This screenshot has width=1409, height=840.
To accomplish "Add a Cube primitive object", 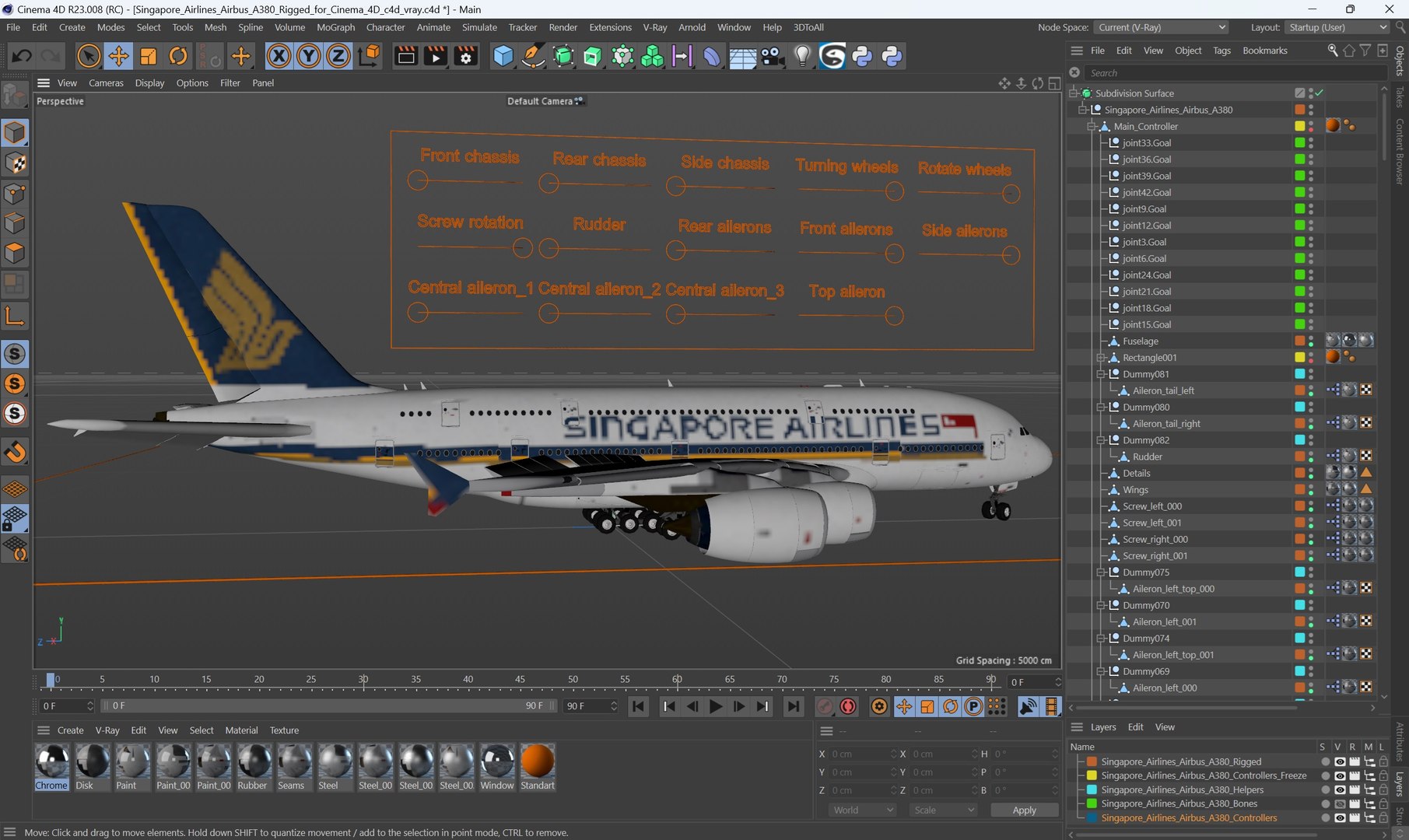I will coord(503,56).
